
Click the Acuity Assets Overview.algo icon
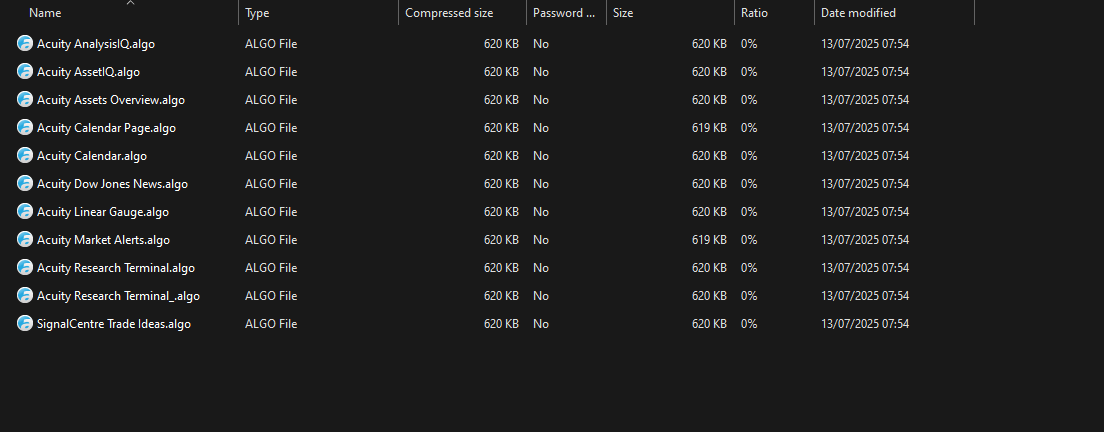(25, 100)
